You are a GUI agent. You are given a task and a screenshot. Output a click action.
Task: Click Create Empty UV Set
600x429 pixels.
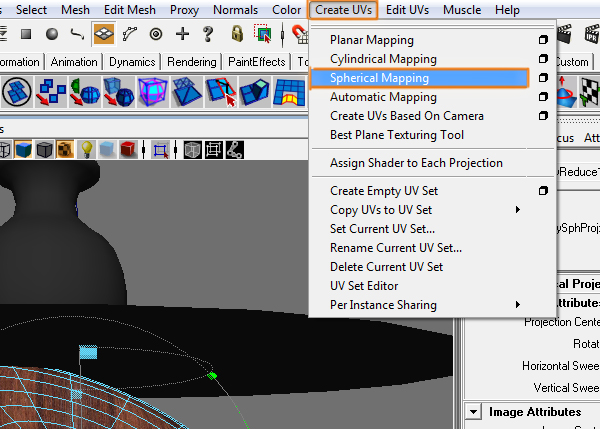384,191
